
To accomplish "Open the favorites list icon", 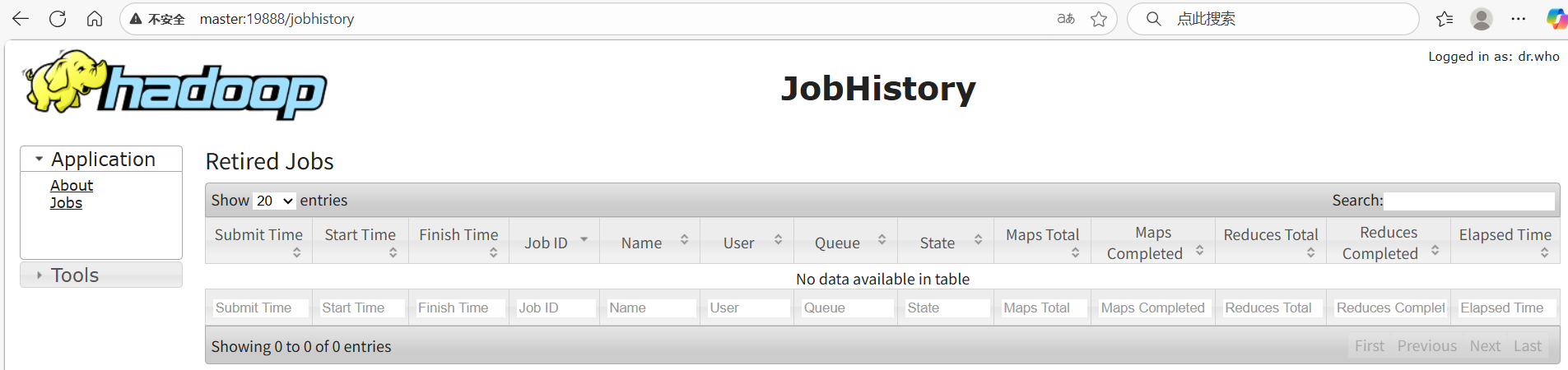I will [1445, 19].
